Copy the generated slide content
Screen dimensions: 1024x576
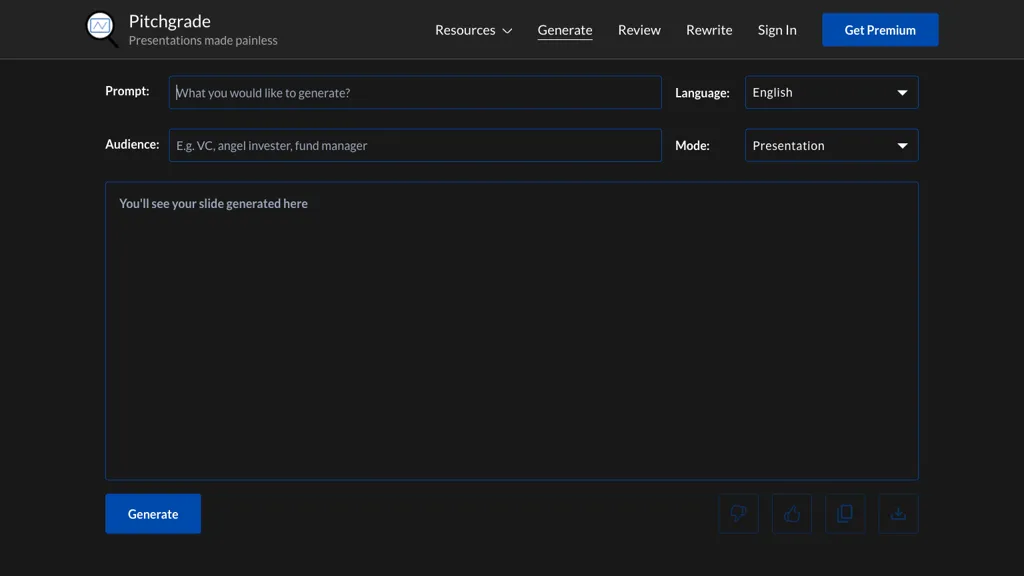click(845, 513)
